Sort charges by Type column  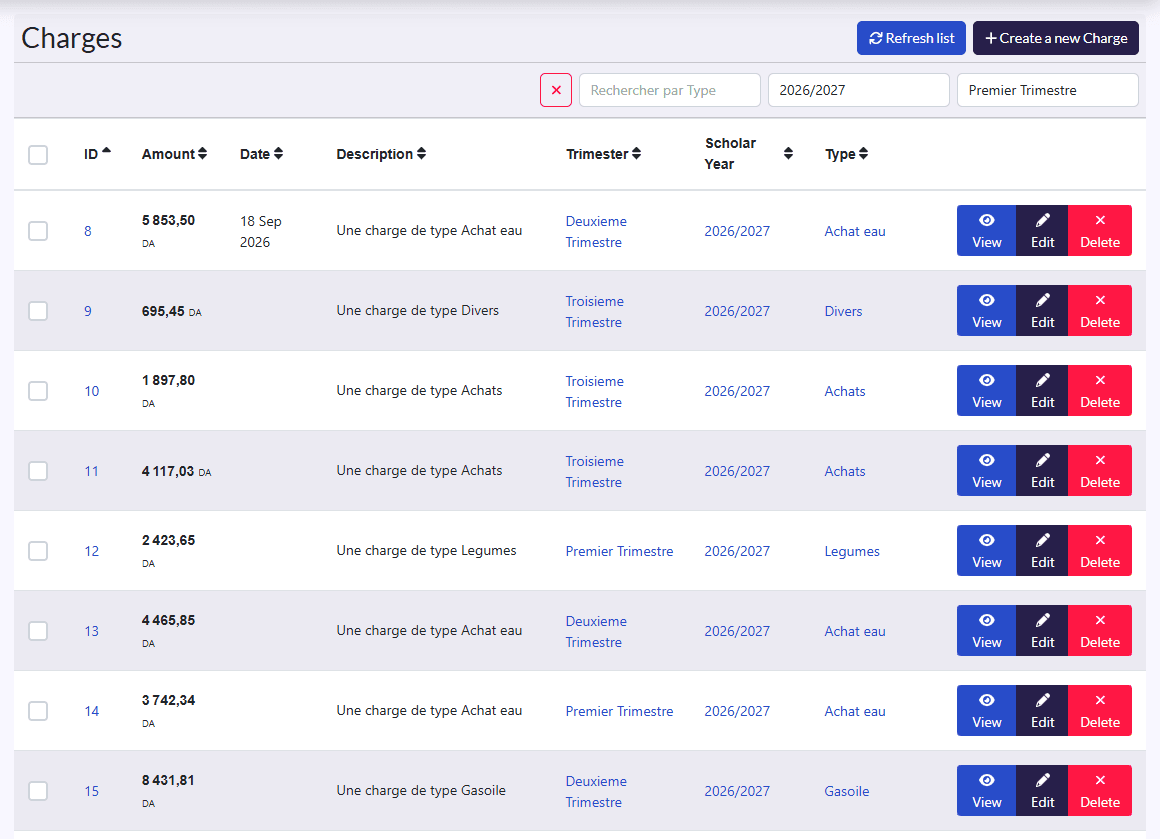(x=846, y=154)
